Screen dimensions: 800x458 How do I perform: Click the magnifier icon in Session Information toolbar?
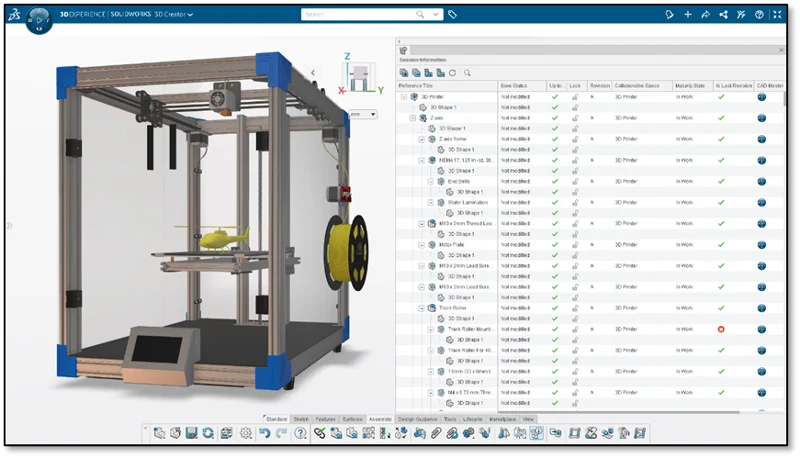(467, 73)
